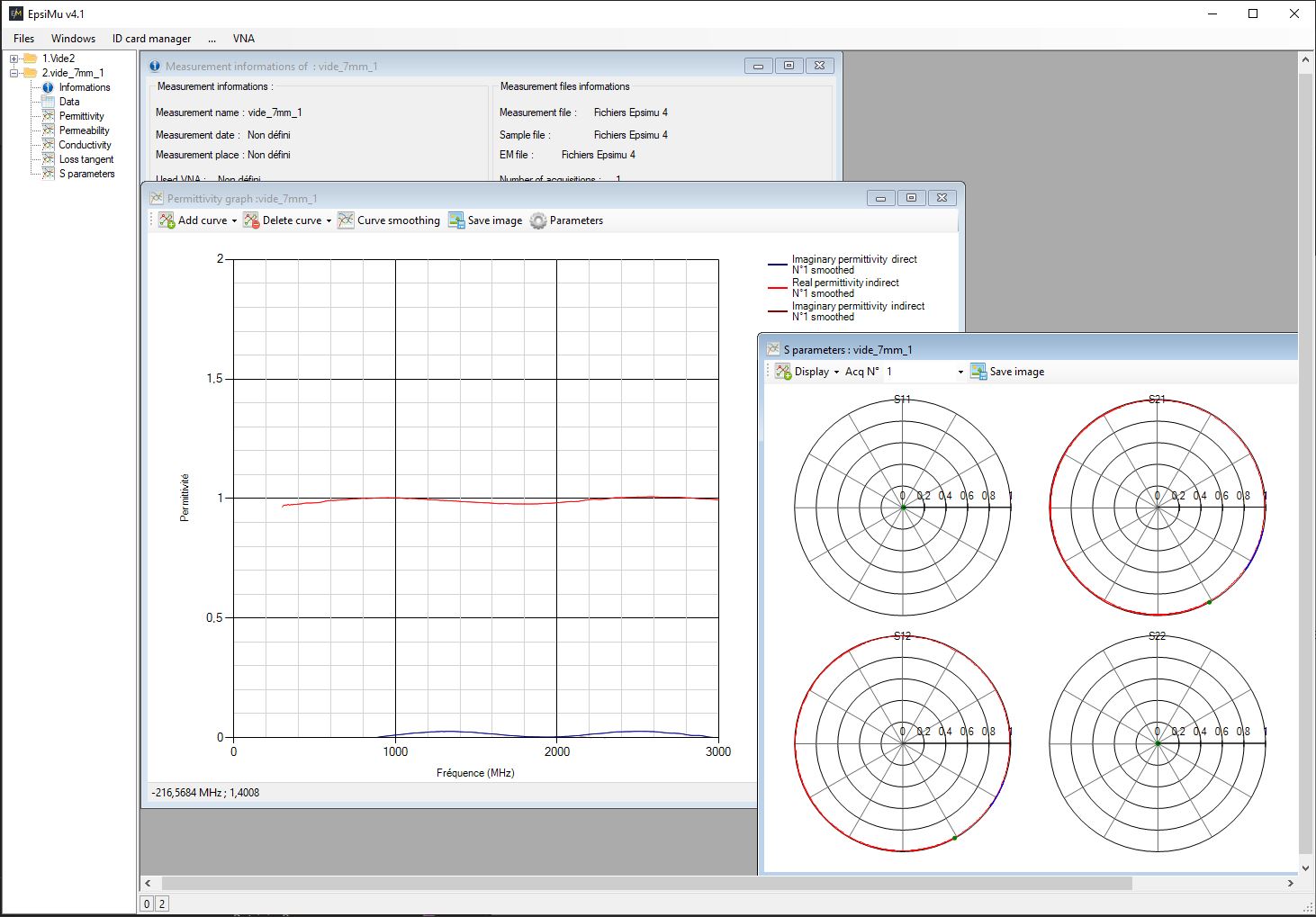Click Imaginary permittivity direct legend entry
The image size is (1316, 917).
846,265
